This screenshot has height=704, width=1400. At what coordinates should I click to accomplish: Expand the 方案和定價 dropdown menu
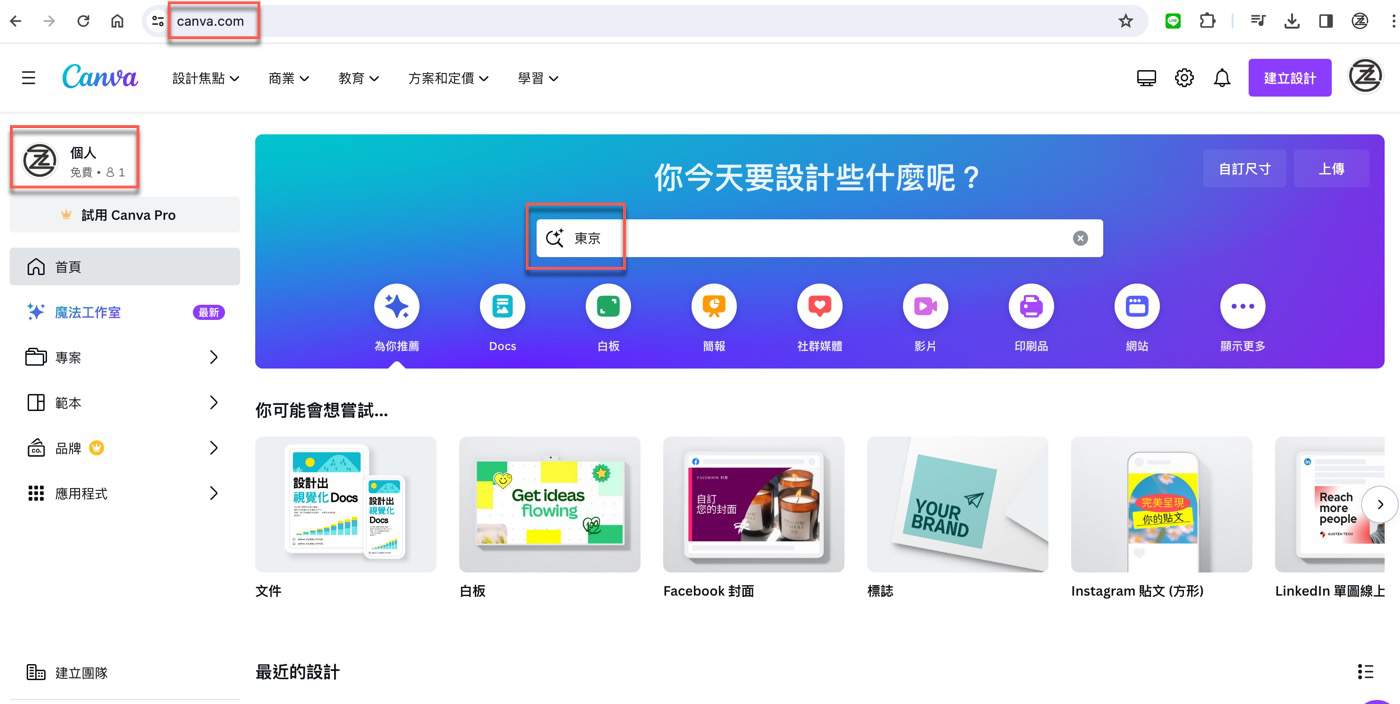click(x=449, y=78)
